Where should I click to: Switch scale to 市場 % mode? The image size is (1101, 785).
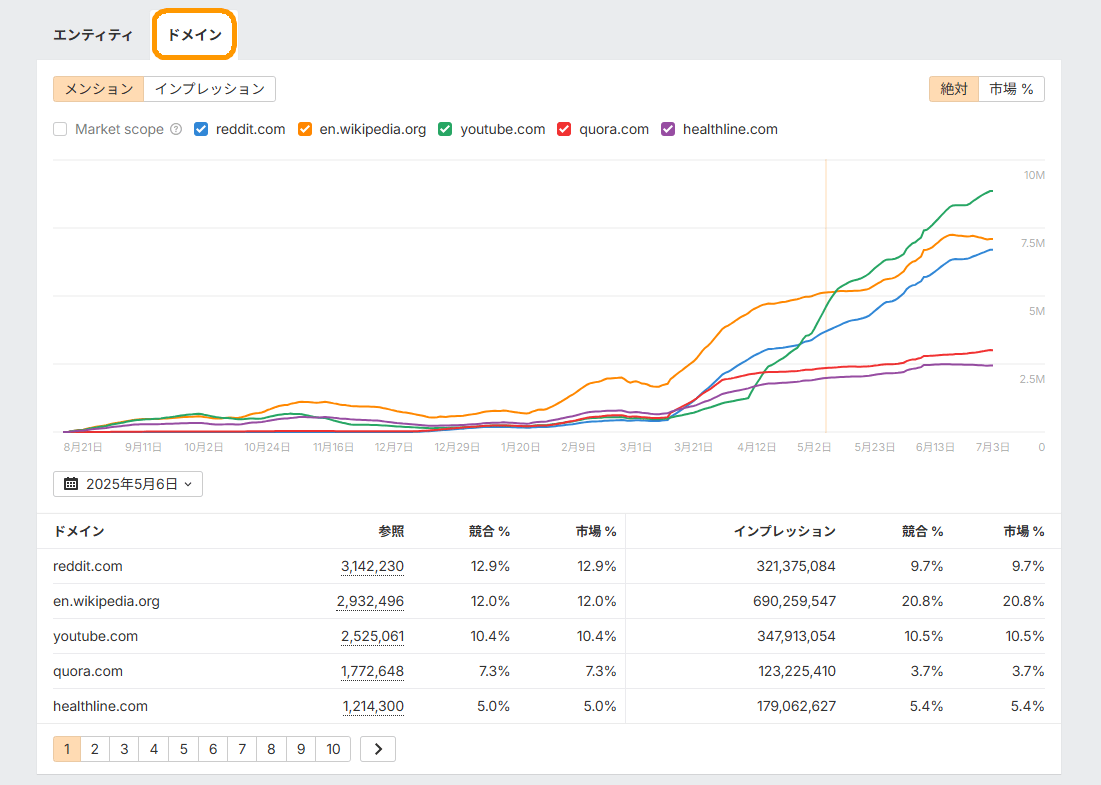1011,89
